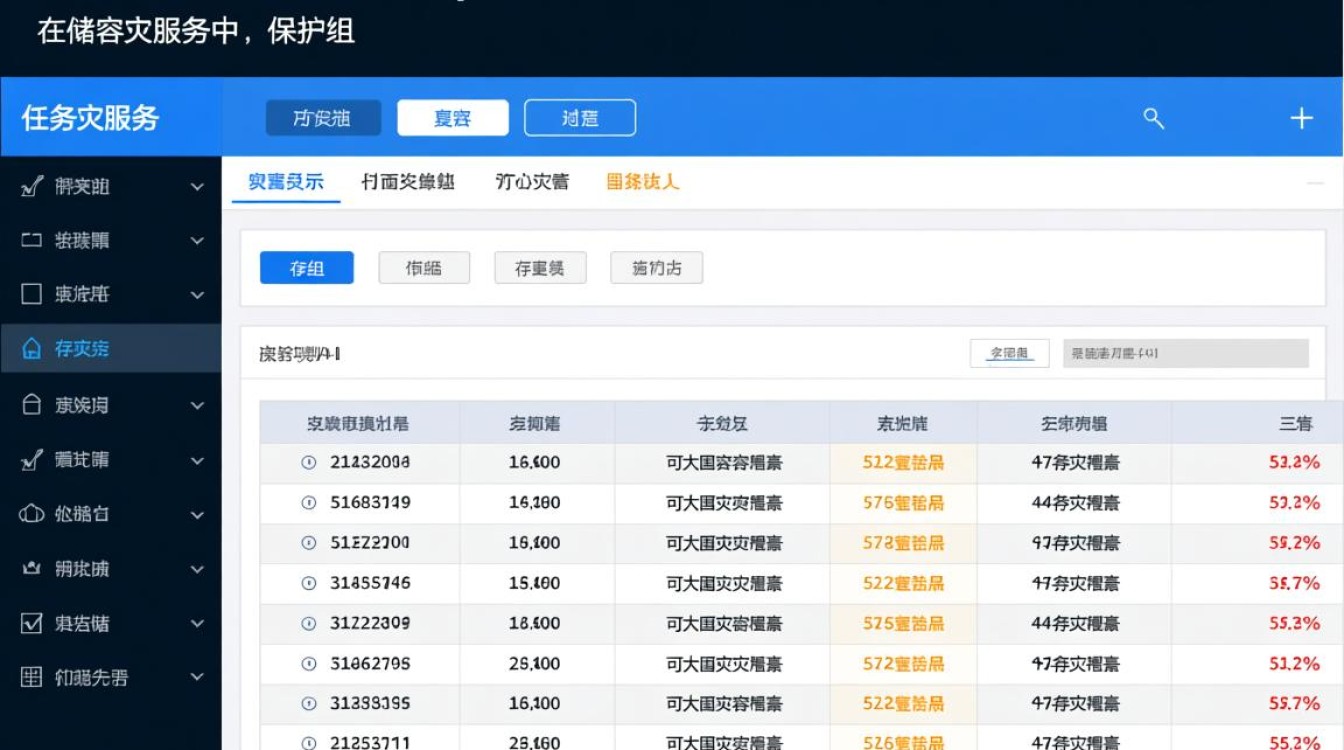Click the plus icon at top right
This screenshot has width=1344, height=750.
pyautogui.click(x=1301, y=117)
